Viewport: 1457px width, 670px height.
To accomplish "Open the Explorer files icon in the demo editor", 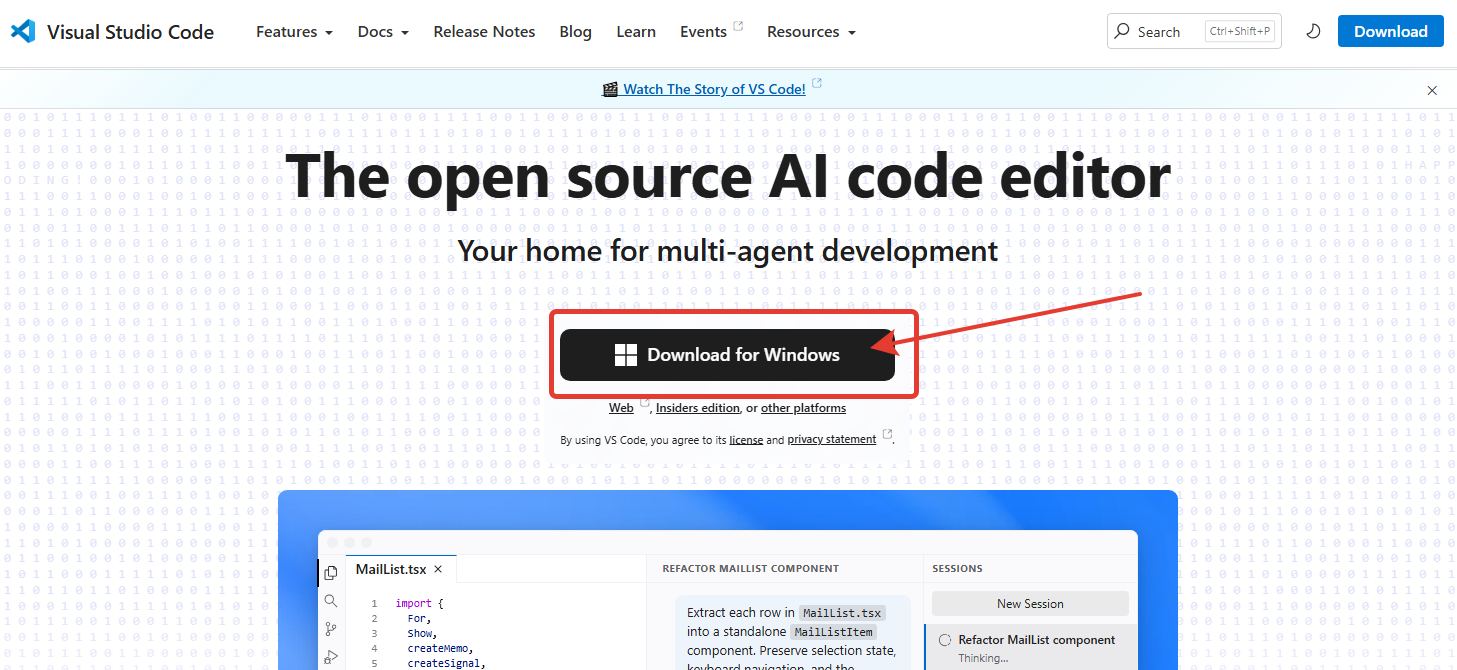I will coord(331,572).
